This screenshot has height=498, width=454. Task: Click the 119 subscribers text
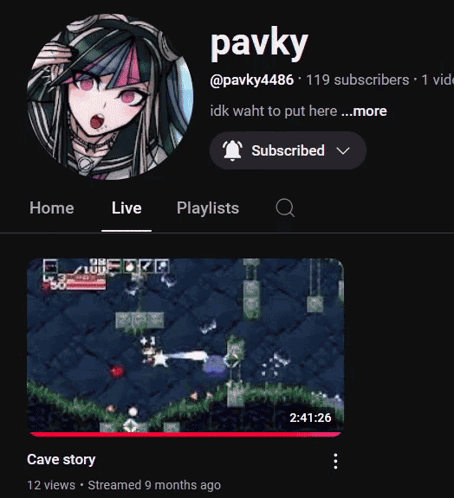357,80
